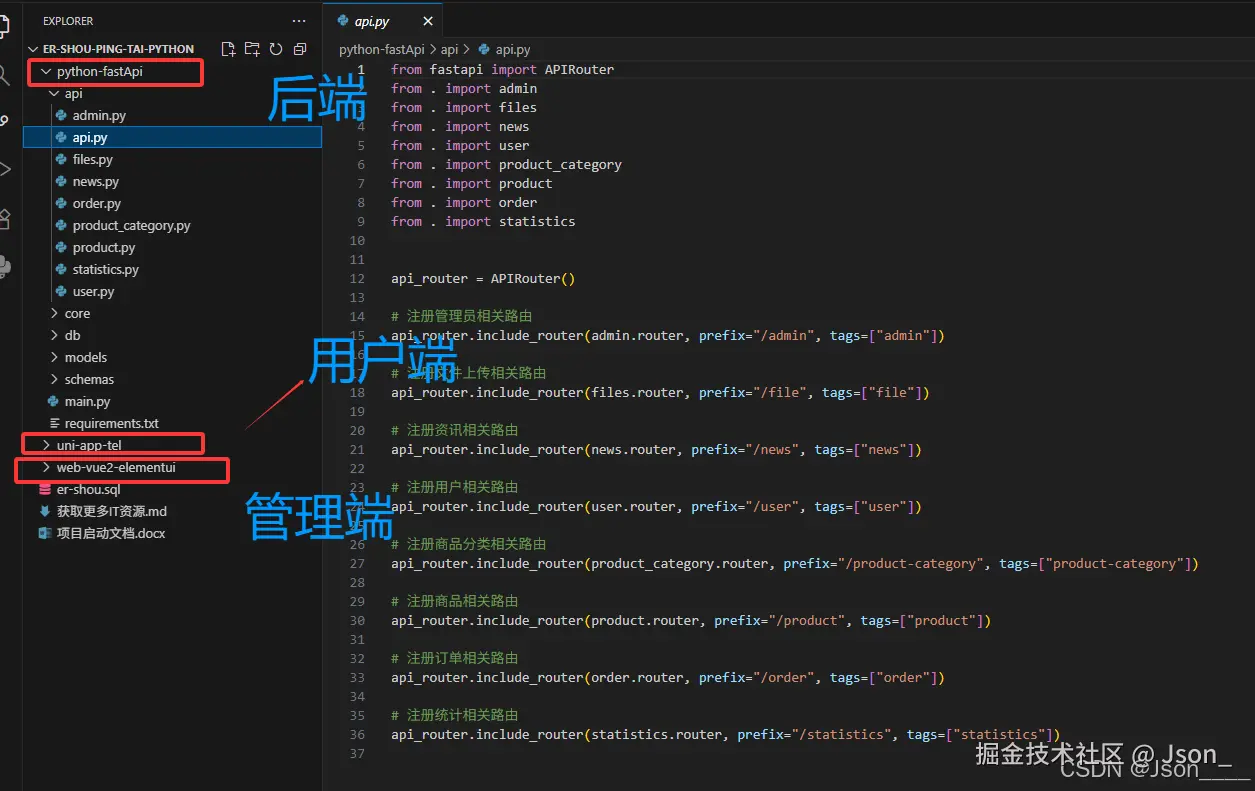
Task: Collapse the api folder
Action: pyautogui.click(x=54, y=94)
